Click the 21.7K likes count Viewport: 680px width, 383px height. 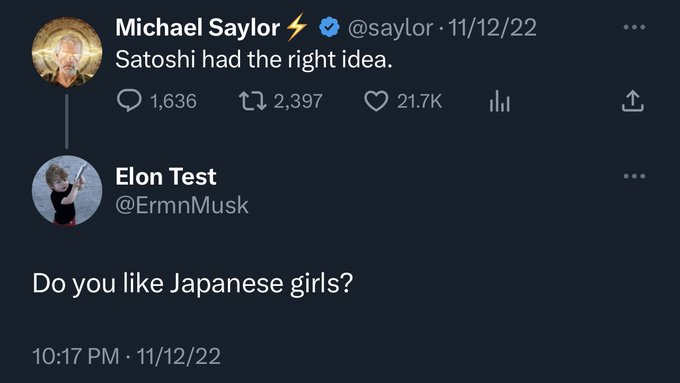(419, 101)
